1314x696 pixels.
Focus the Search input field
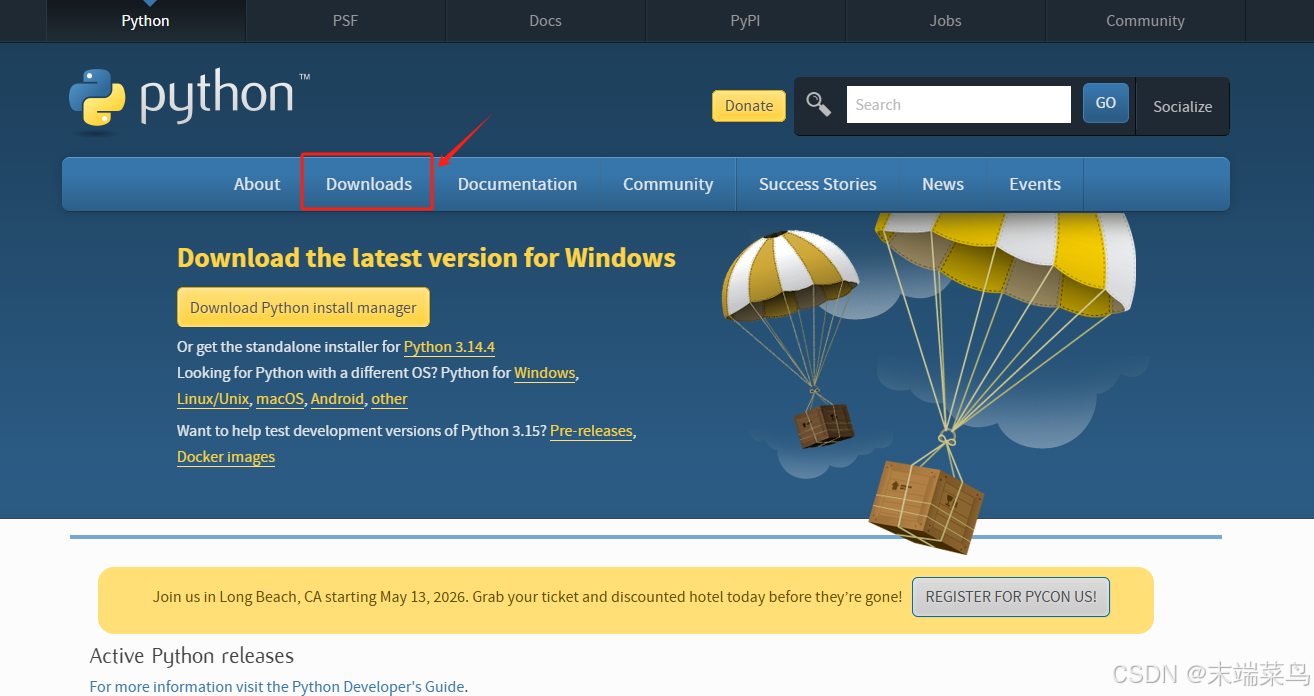[958, 104]
